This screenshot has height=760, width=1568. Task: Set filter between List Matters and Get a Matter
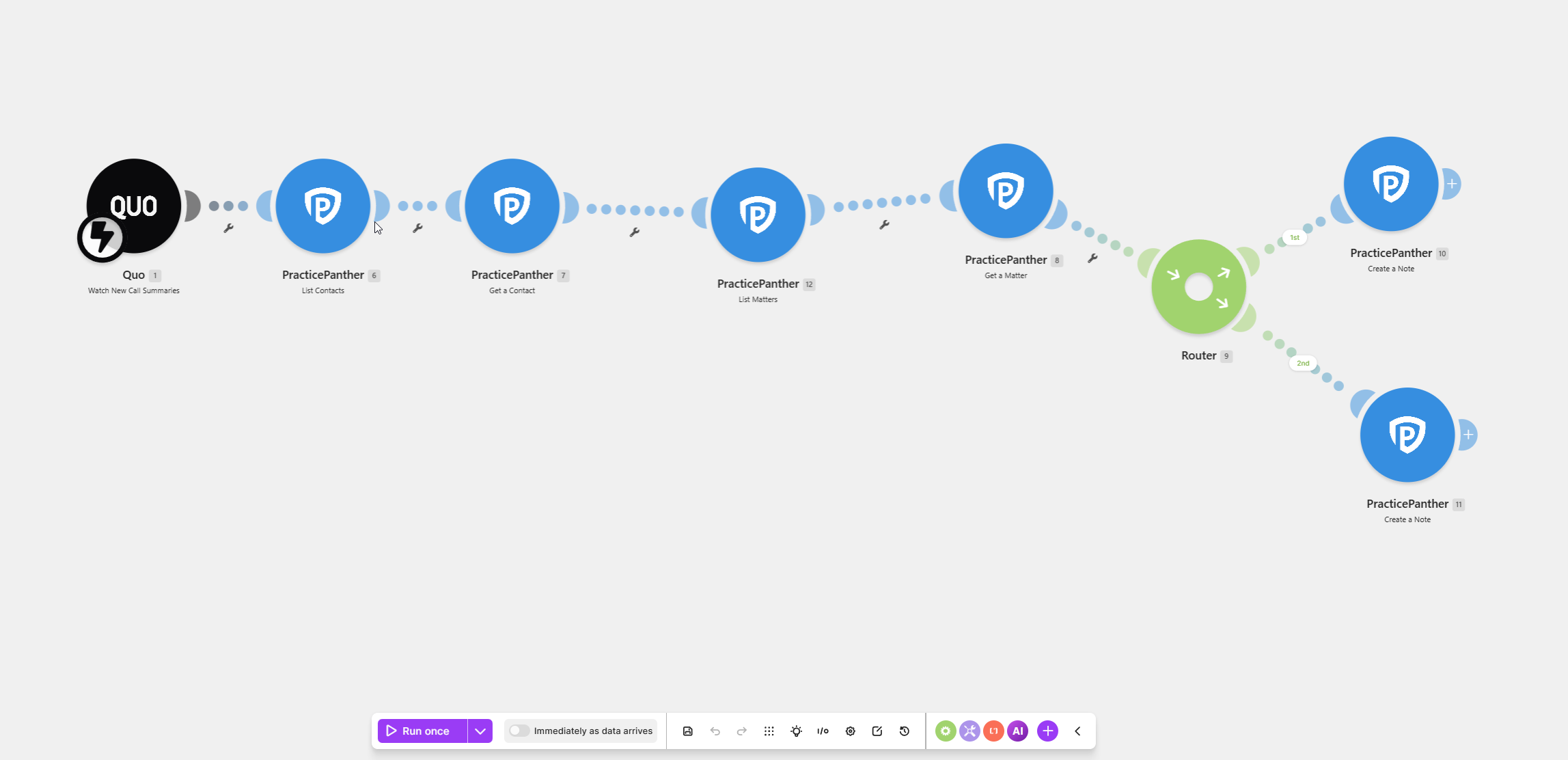[x=884, y=224]
